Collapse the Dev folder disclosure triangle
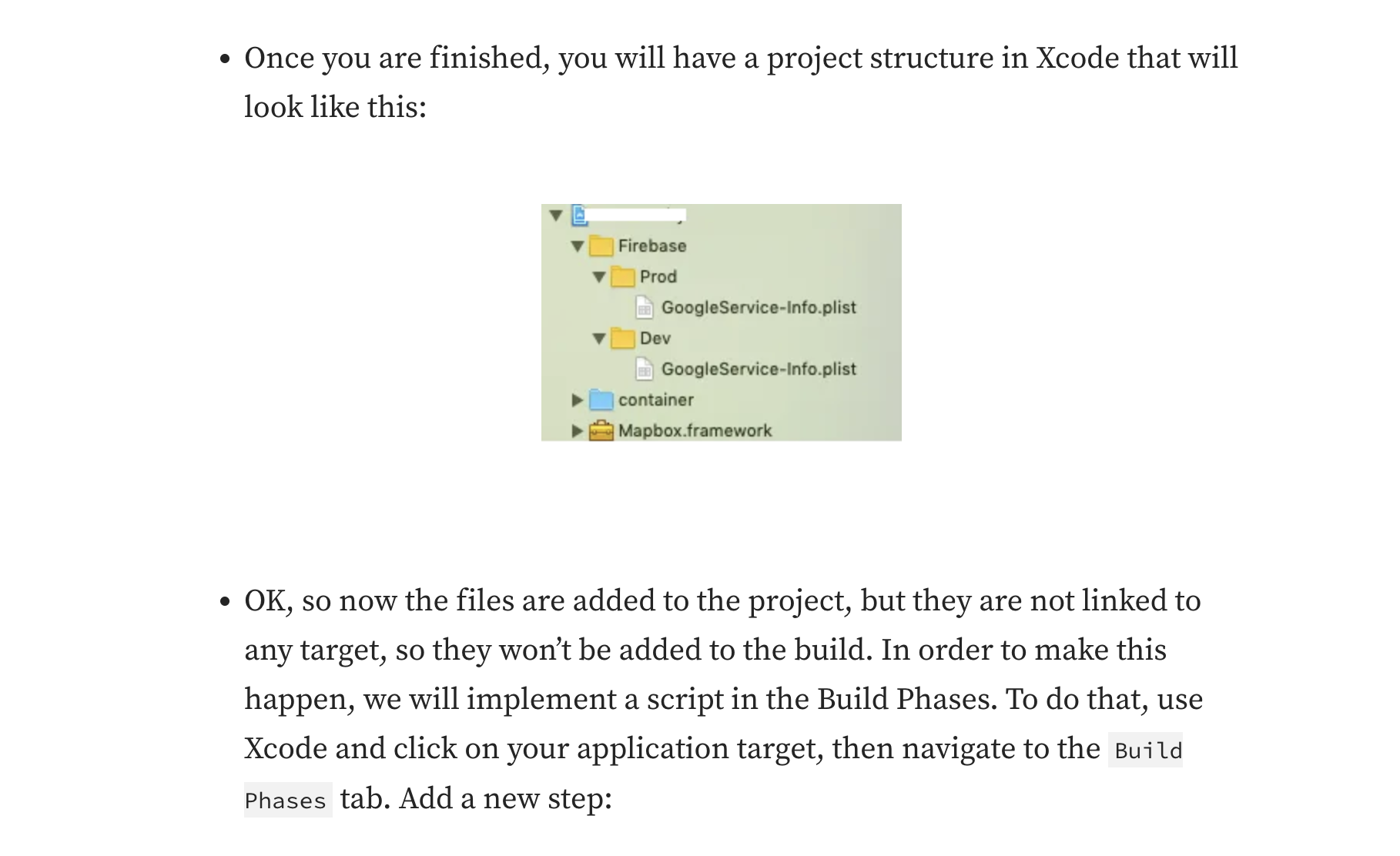Image resolution: width=1400 pixels, height=856 pixels. tap(599, 339)
